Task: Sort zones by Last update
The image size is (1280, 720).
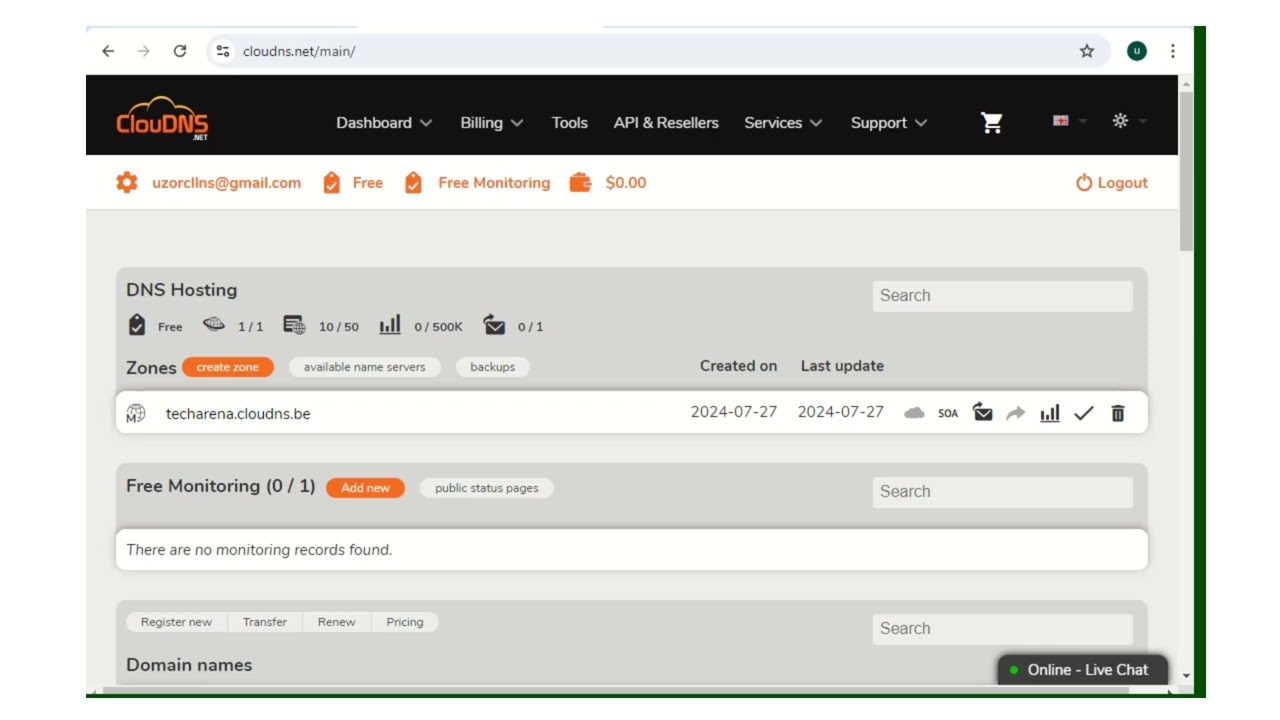Action: click(x=842, y=366)
